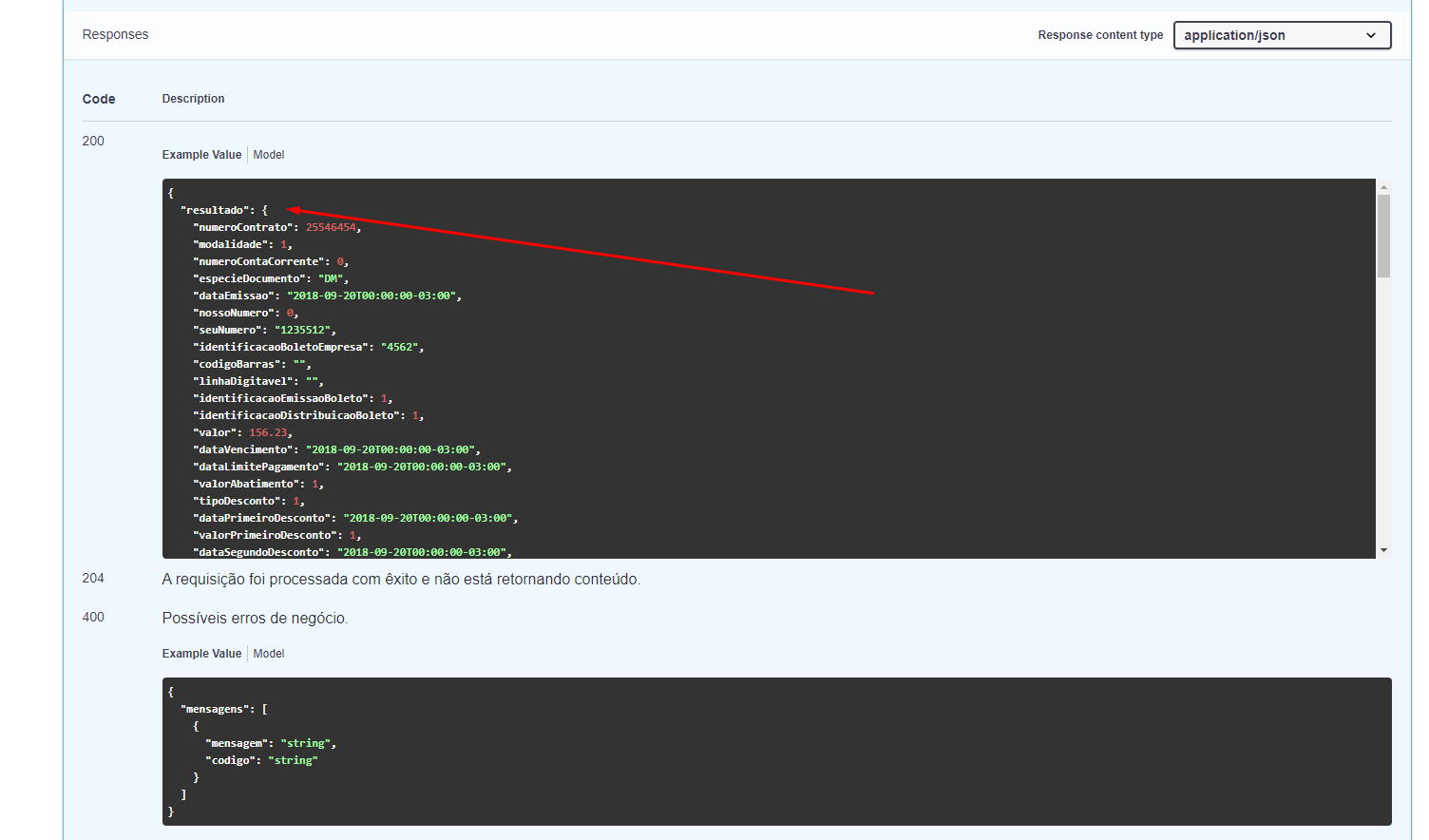Image resolution: width=1429 pixels, height=840 pixels.
Task: Click the "resultado" key in JSON
Action: click(215, 210)
